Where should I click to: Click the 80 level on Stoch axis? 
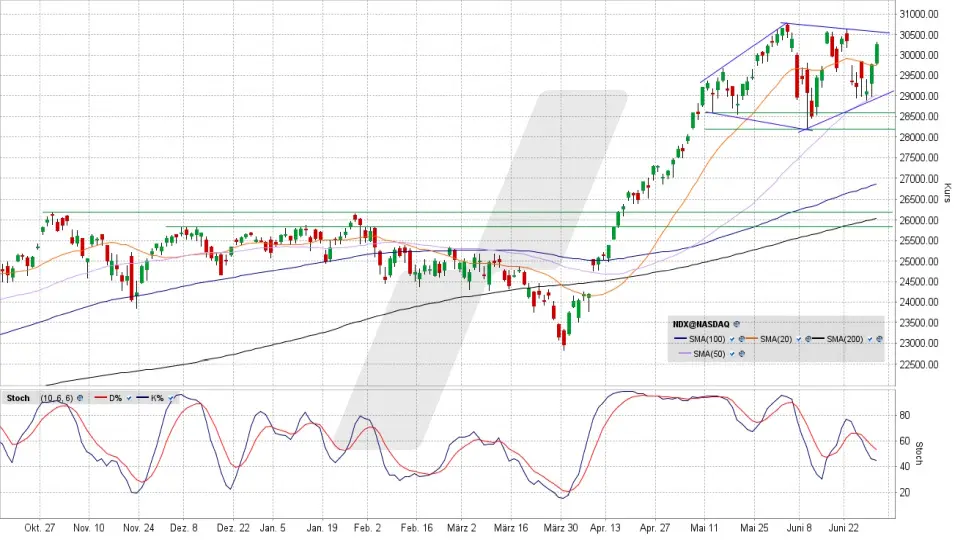pos(904,415)
